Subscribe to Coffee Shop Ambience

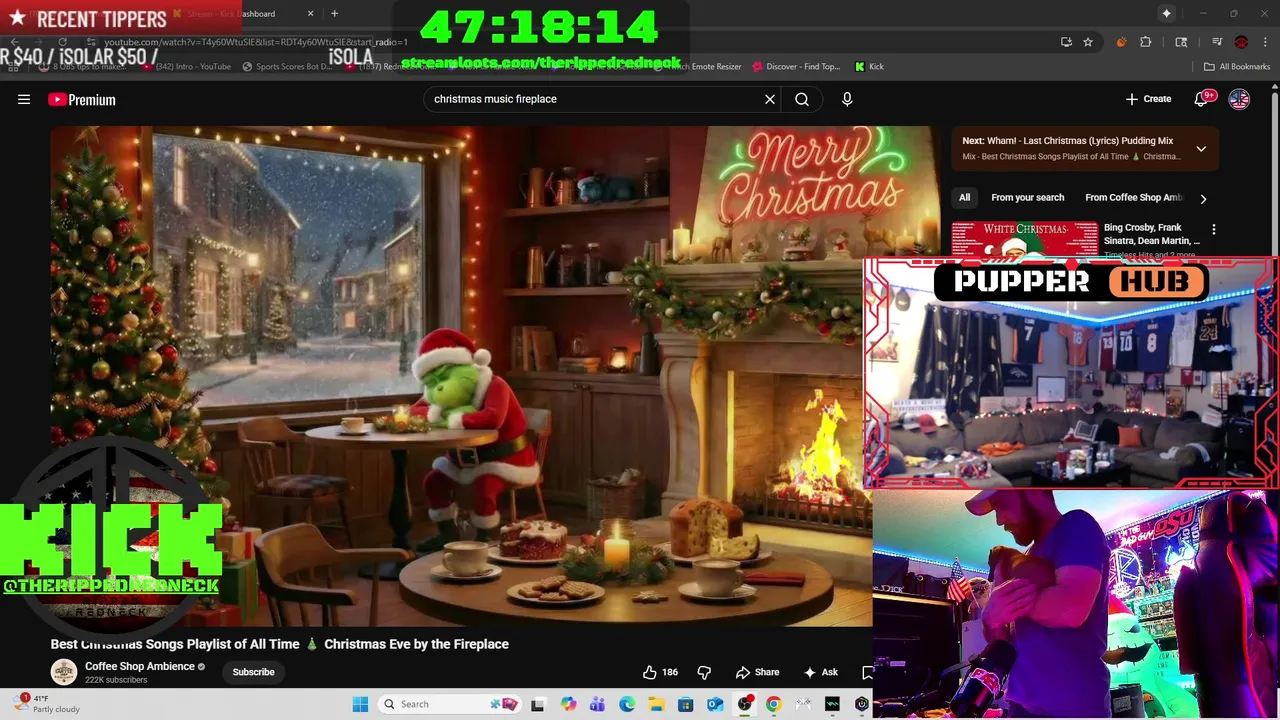click(x=253, y=672)
